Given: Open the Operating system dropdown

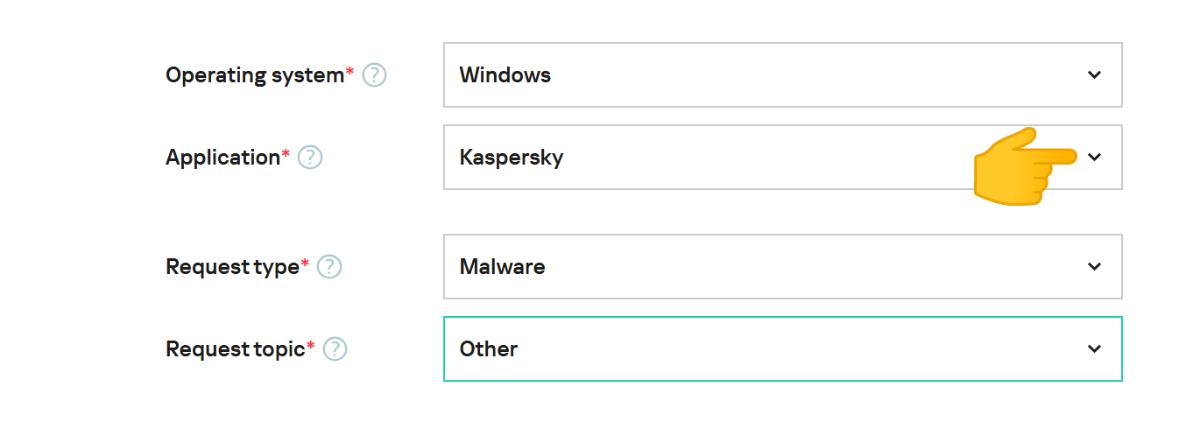Looking at the screenshot, I should [x=782, y=75].
